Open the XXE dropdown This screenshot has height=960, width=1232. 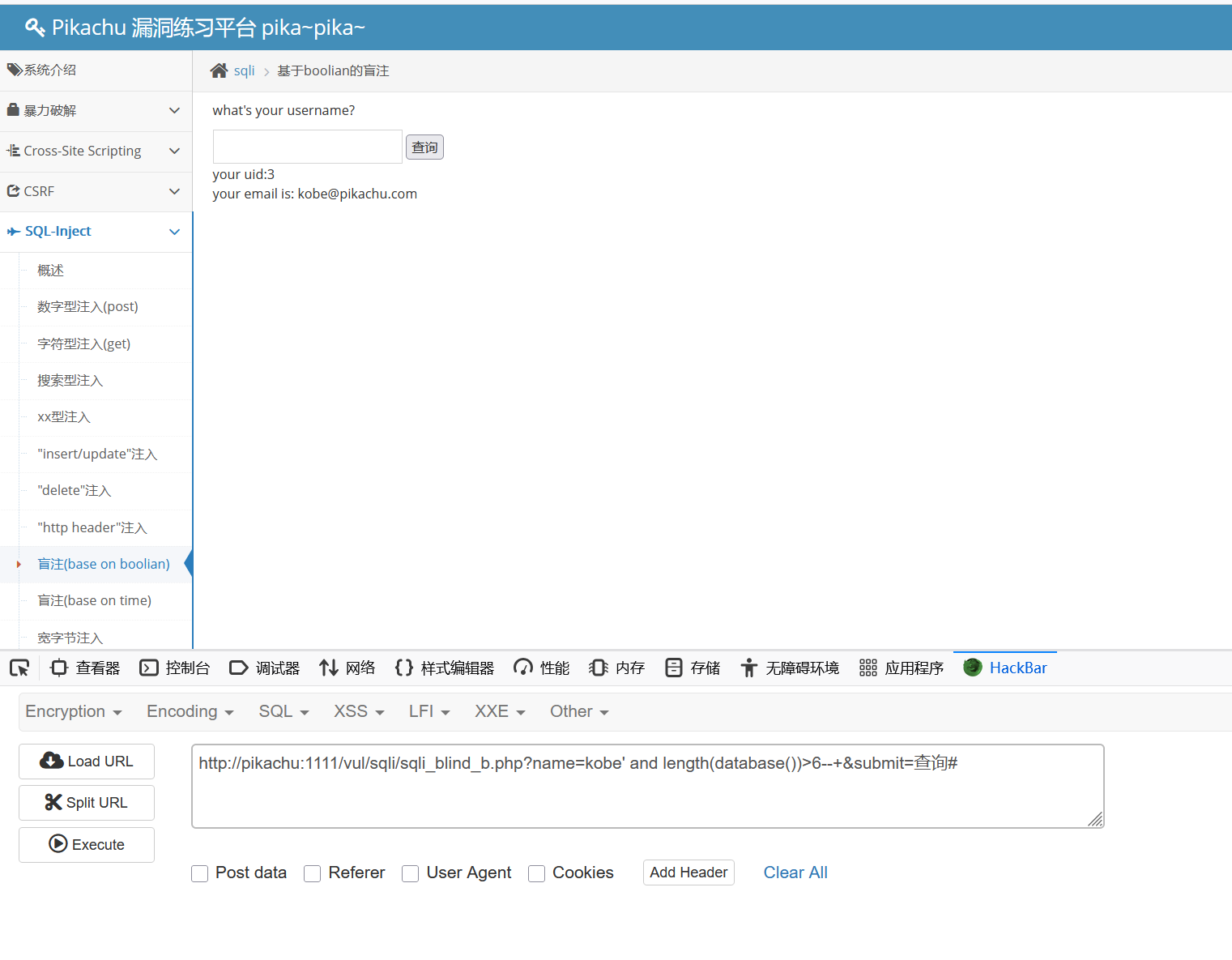tap(501, 711)
